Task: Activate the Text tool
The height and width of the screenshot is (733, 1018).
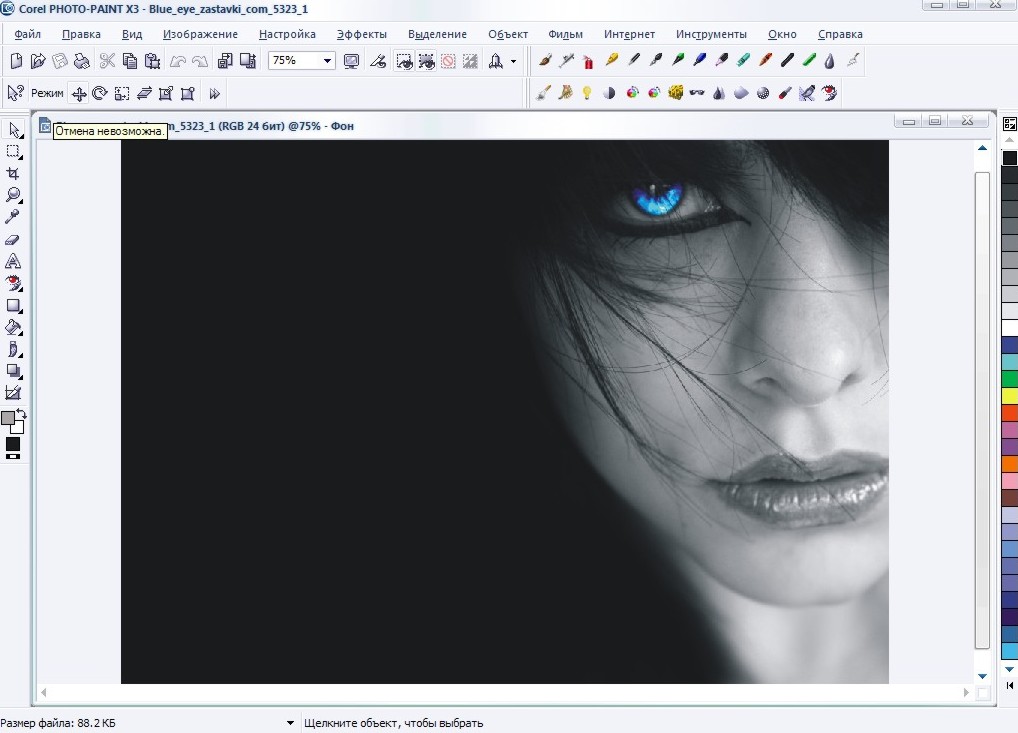Action: coord(13,262)
